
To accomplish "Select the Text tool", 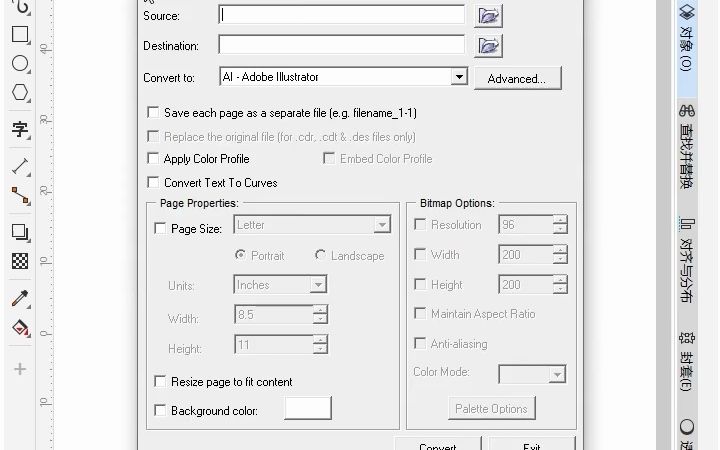I will pyautogui.click(x=20, y=129).
